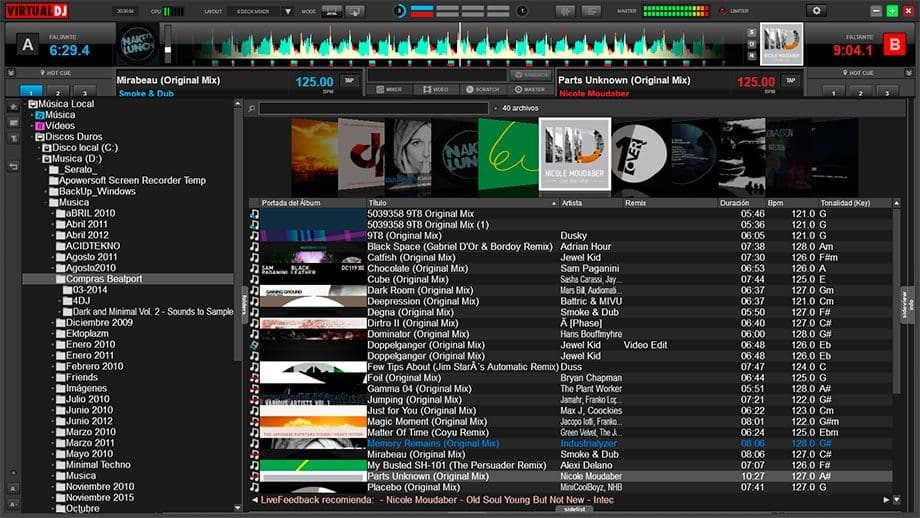Image resolution: width=920 pixels, height=518 pixels.
Task: Click the Naked Lunch cover on deck A
Action: click(x=137, y=45)
